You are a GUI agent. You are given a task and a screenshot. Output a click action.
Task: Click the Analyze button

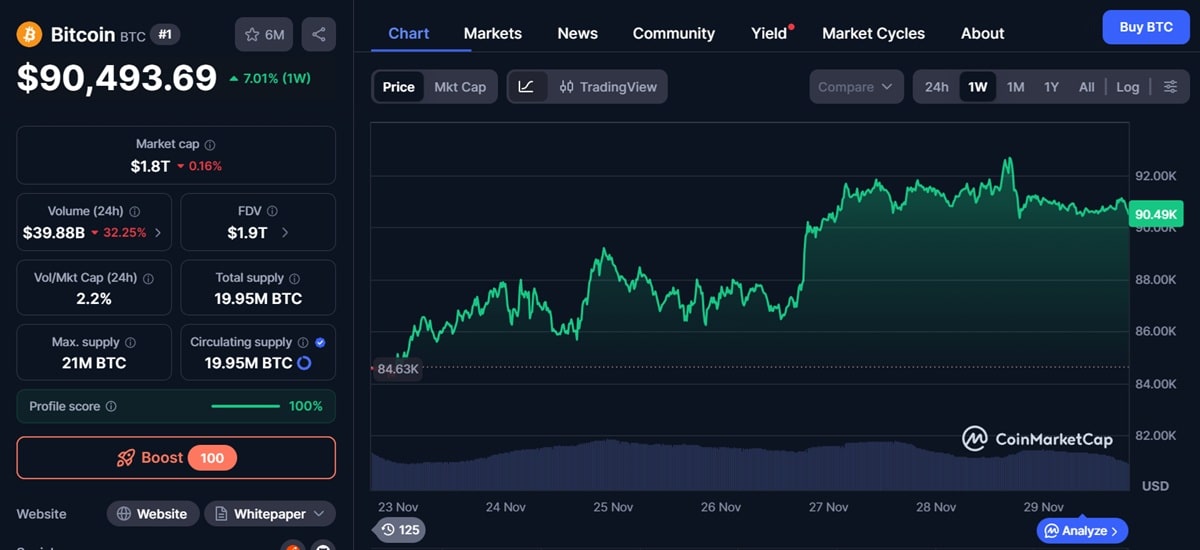pos(1082,530)
